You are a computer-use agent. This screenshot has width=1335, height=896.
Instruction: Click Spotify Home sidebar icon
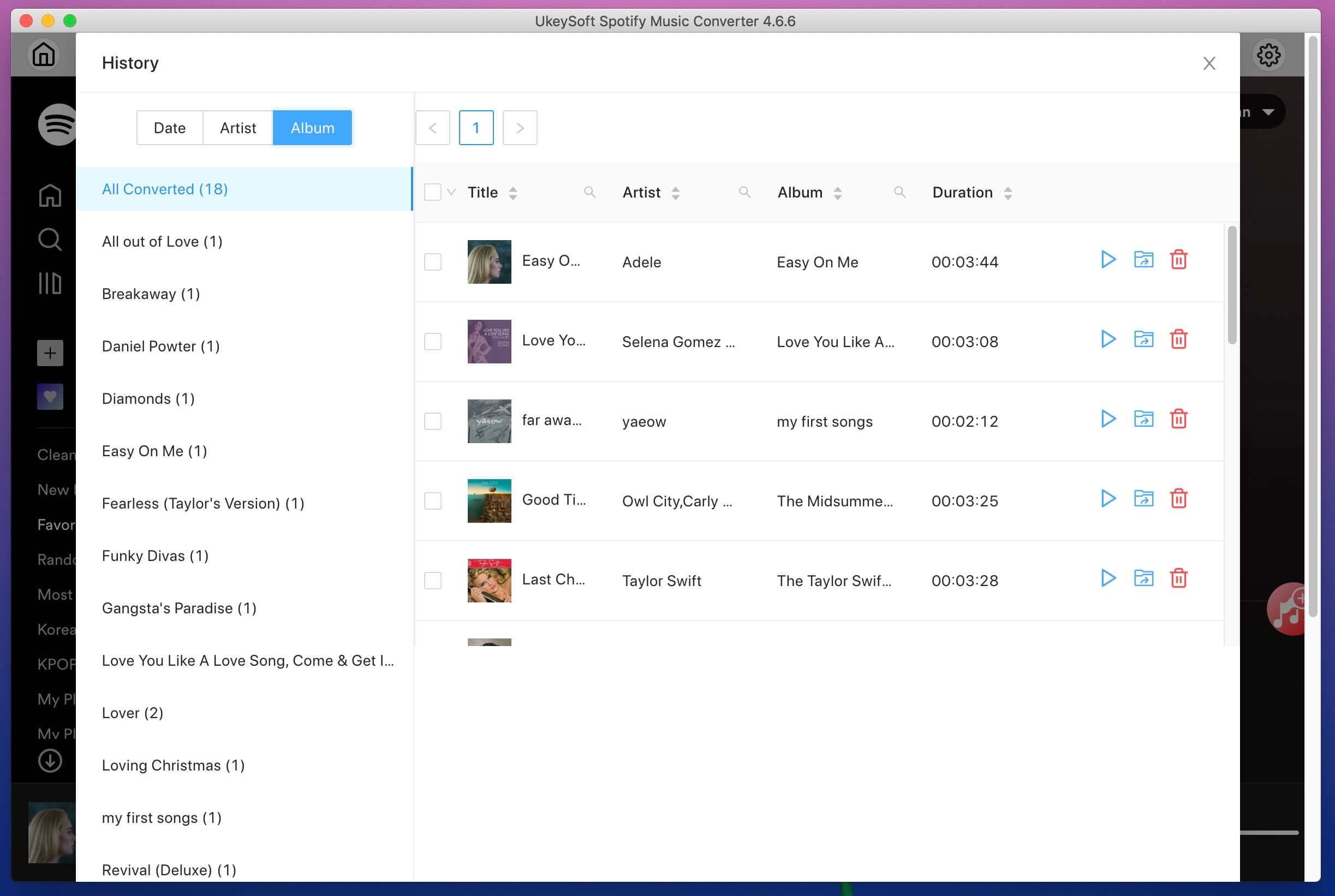pyautogui.click(x=50, y=195)
